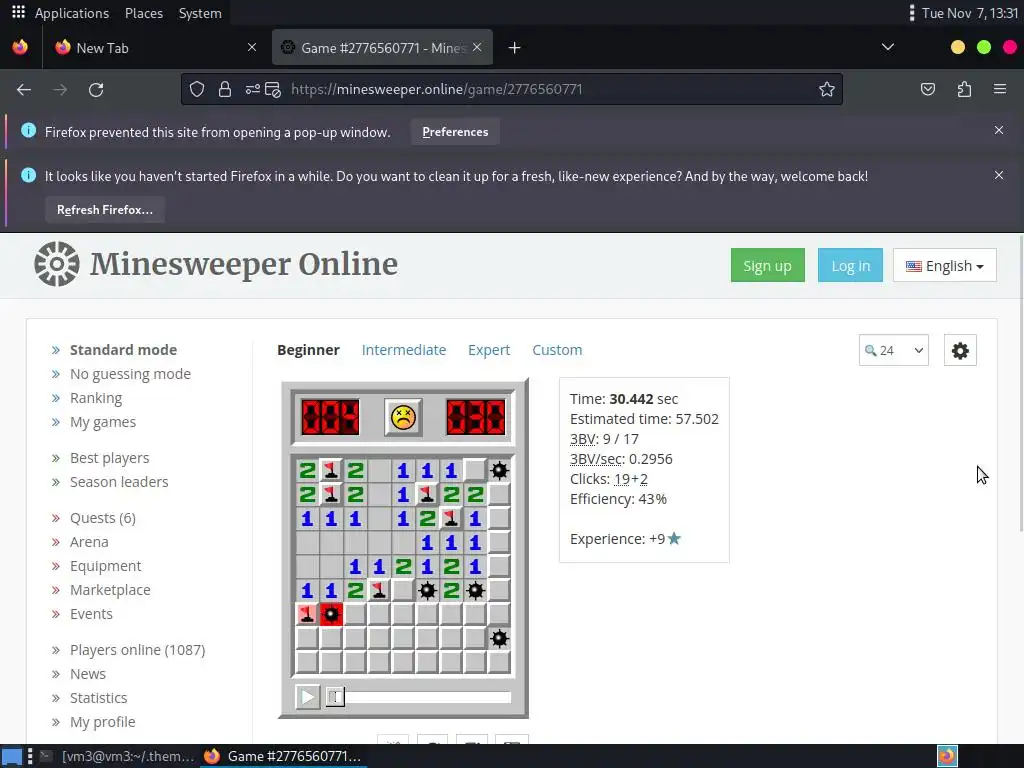This screenshot has height=768, width=1024.
Task: Open My profile link
Action: [x=103, y=722]
